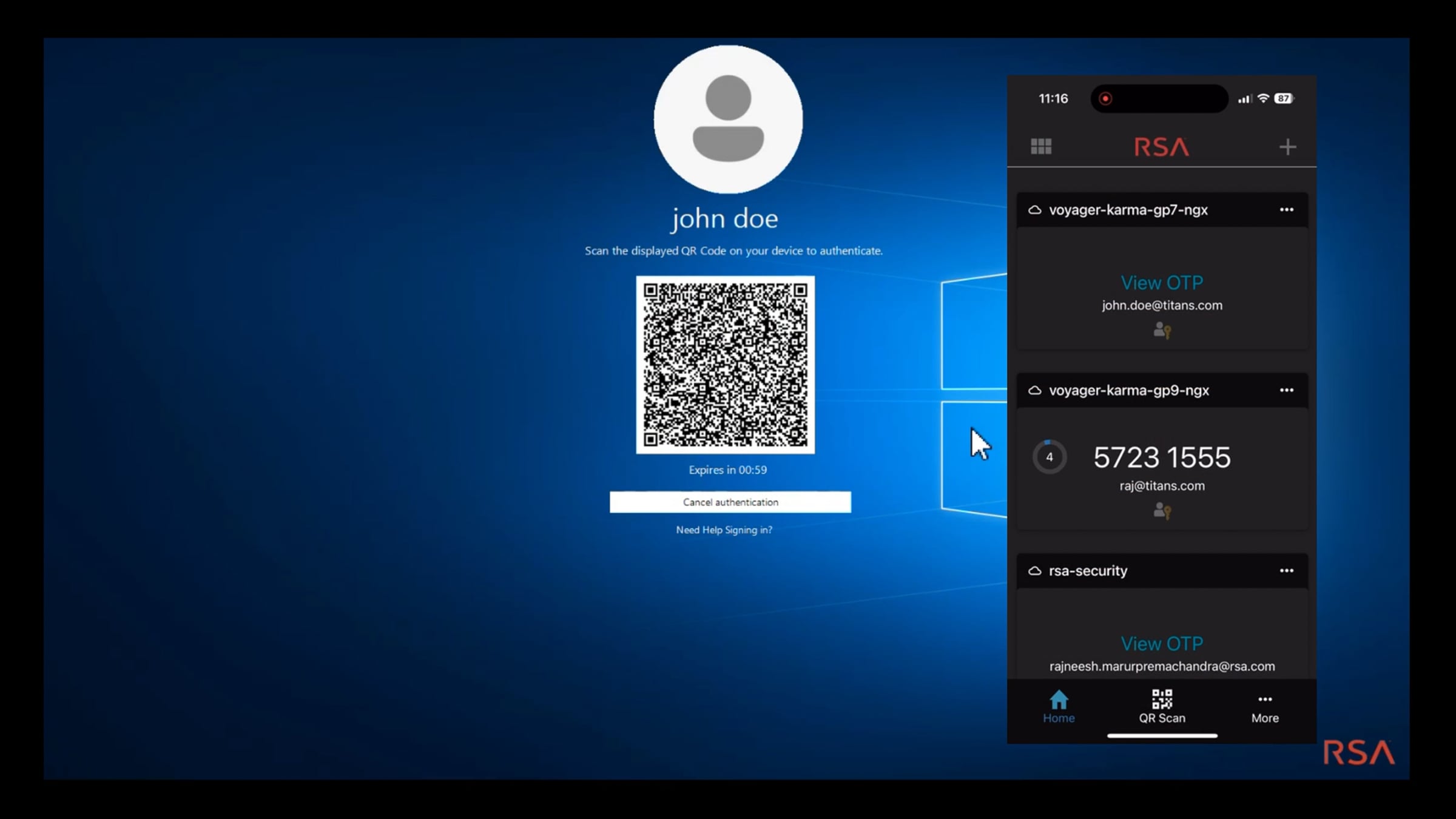This screenshot has height=819, width=1456.
Task: Open options menu for voyager-karma-gp9-ngx
Action: tap(1286, 390)
